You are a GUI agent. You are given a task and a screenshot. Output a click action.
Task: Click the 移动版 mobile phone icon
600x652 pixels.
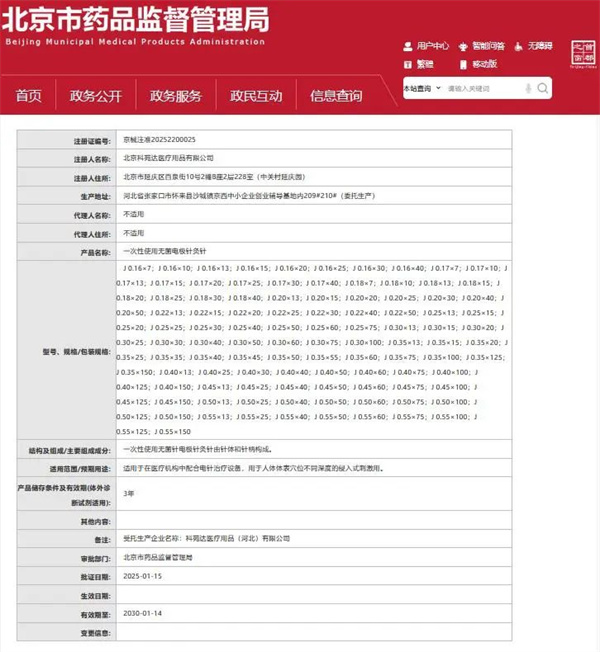(x=464, y=64)
